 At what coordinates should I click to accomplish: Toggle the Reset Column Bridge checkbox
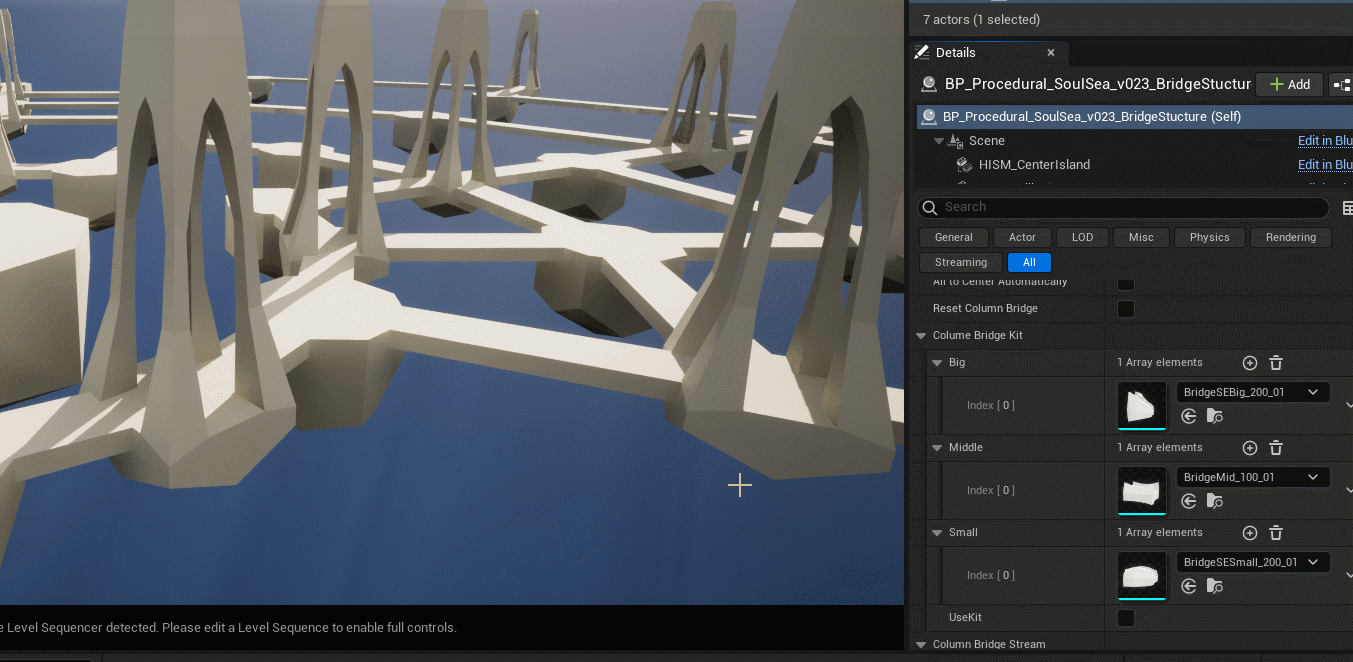1126,309
